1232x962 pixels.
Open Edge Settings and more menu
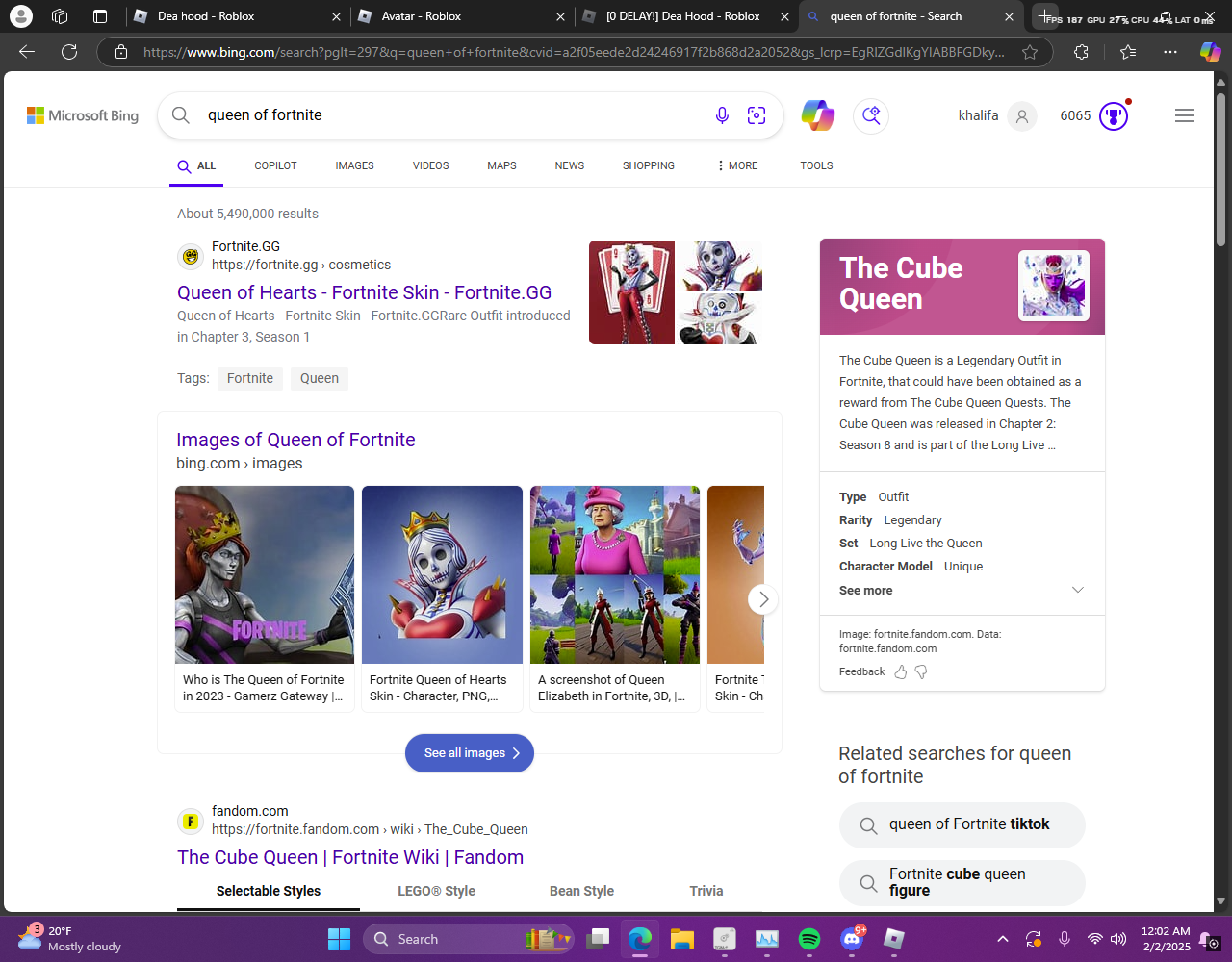click(x=1170, y=52)
